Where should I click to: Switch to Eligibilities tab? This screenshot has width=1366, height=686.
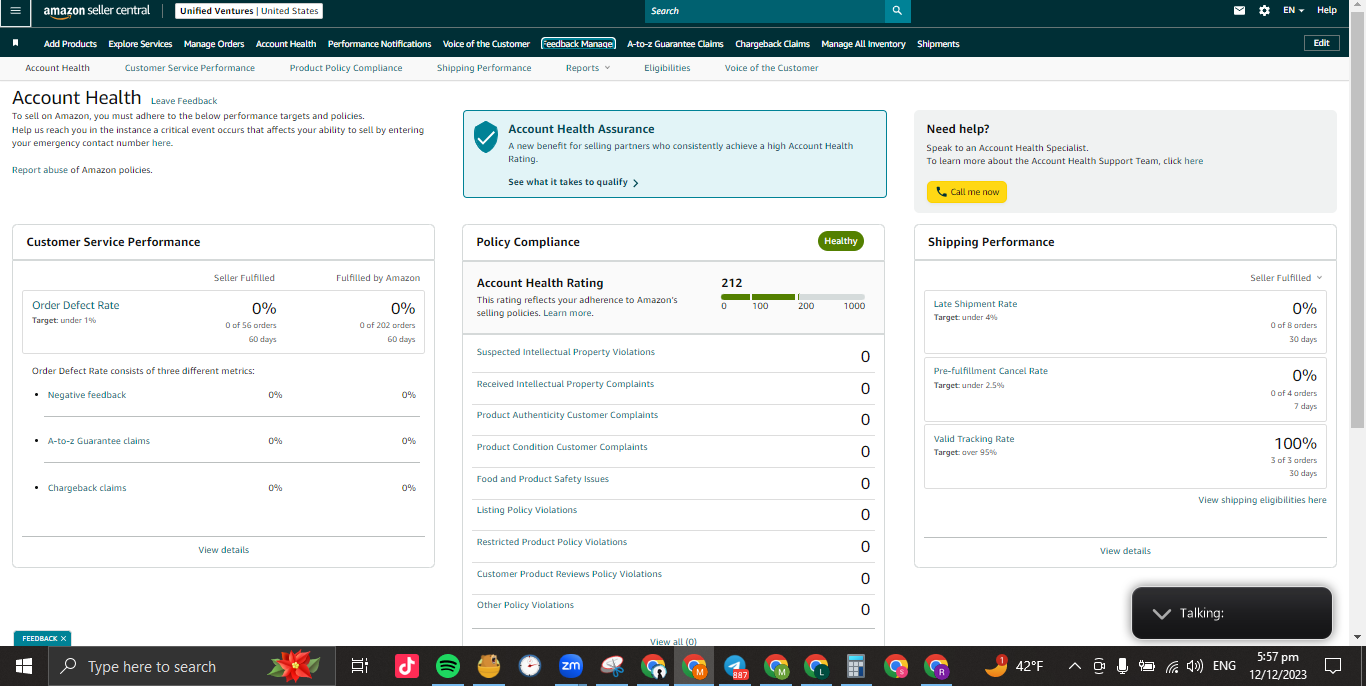(x=667, y=68)
